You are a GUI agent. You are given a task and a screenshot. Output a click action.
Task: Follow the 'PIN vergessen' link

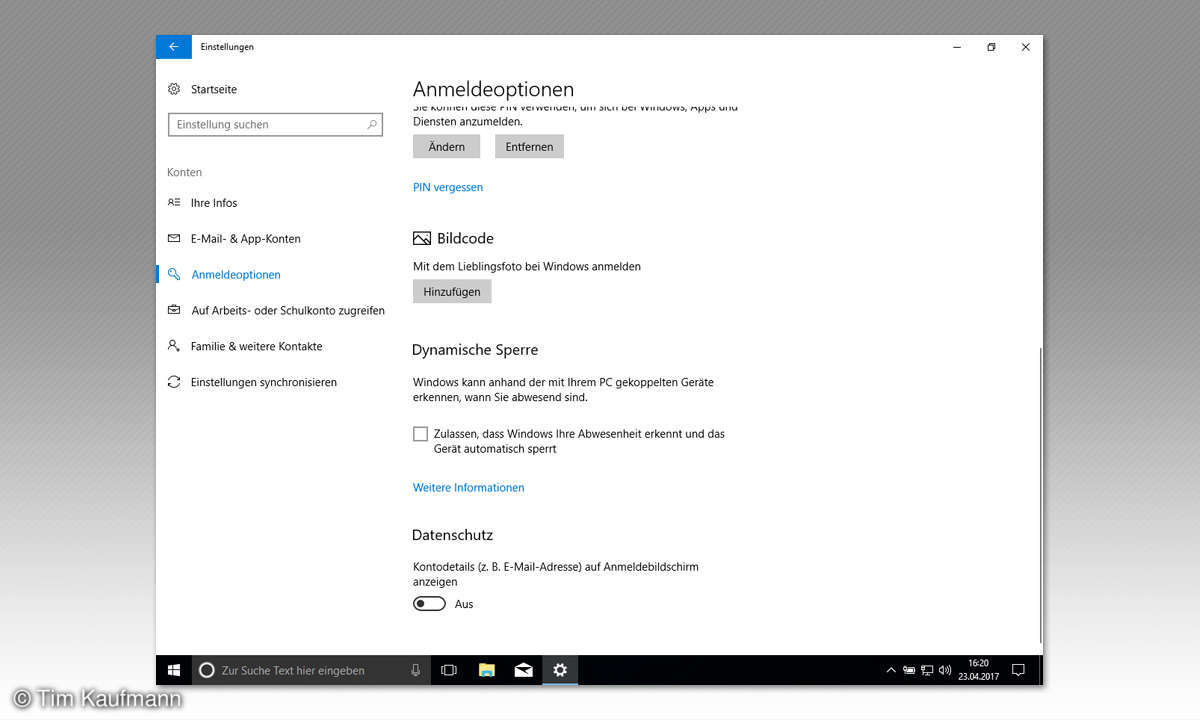[448, 187]
